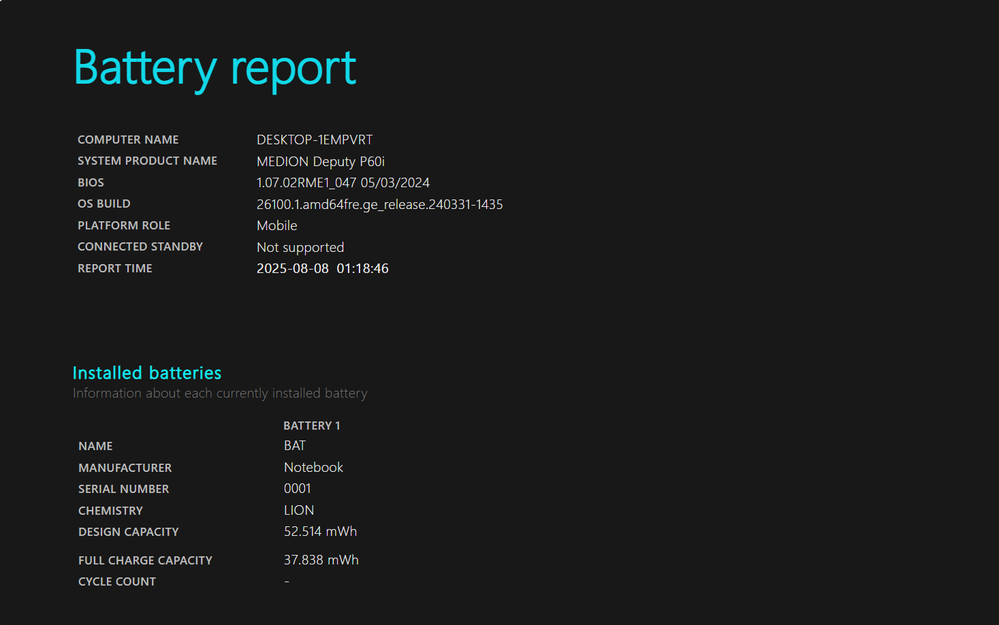Click the OS build version string
The width and height of the screenshot is (999, 625).
pyautogui.click(x=379, y=204)
